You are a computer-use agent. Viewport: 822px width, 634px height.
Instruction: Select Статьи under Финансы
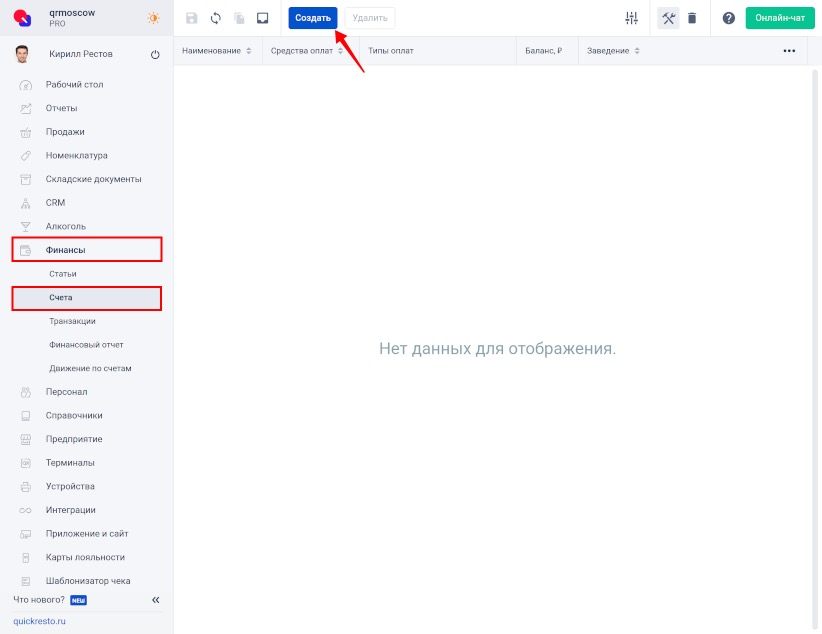tap(63, 274)
